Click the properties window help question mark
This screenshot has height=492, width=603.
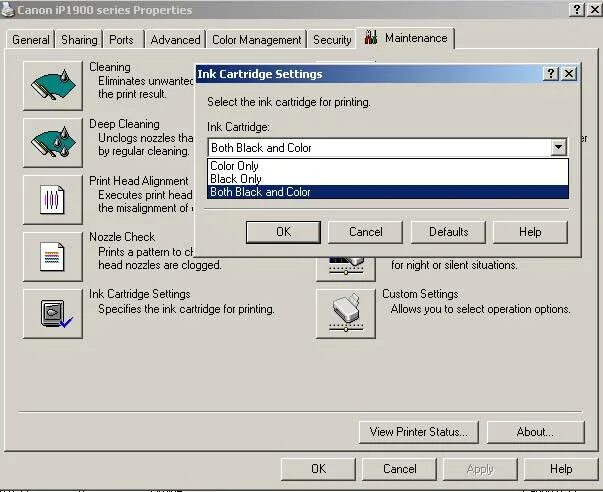click(x=577, y=9)
